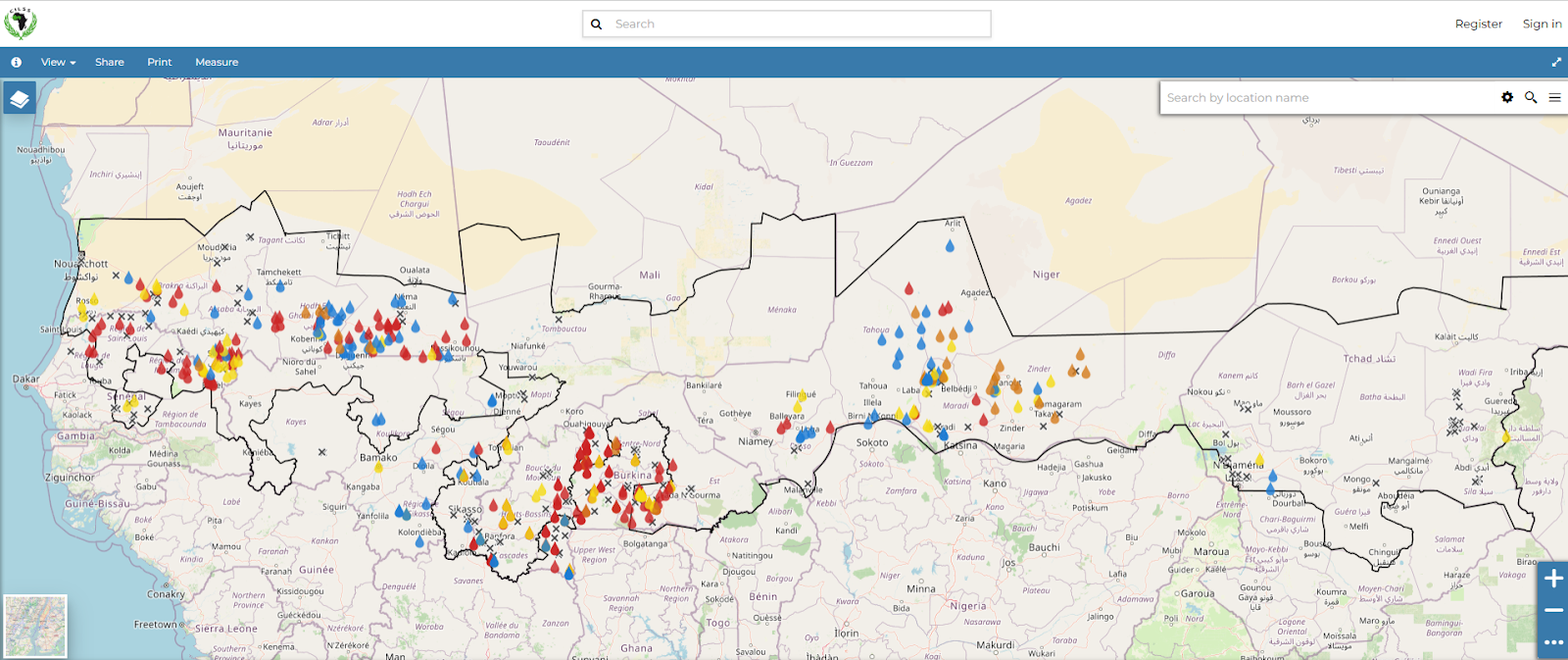Toggle fullscreen with the expand arrows icon
The image size is (1568, 660).
[1556, 62]
